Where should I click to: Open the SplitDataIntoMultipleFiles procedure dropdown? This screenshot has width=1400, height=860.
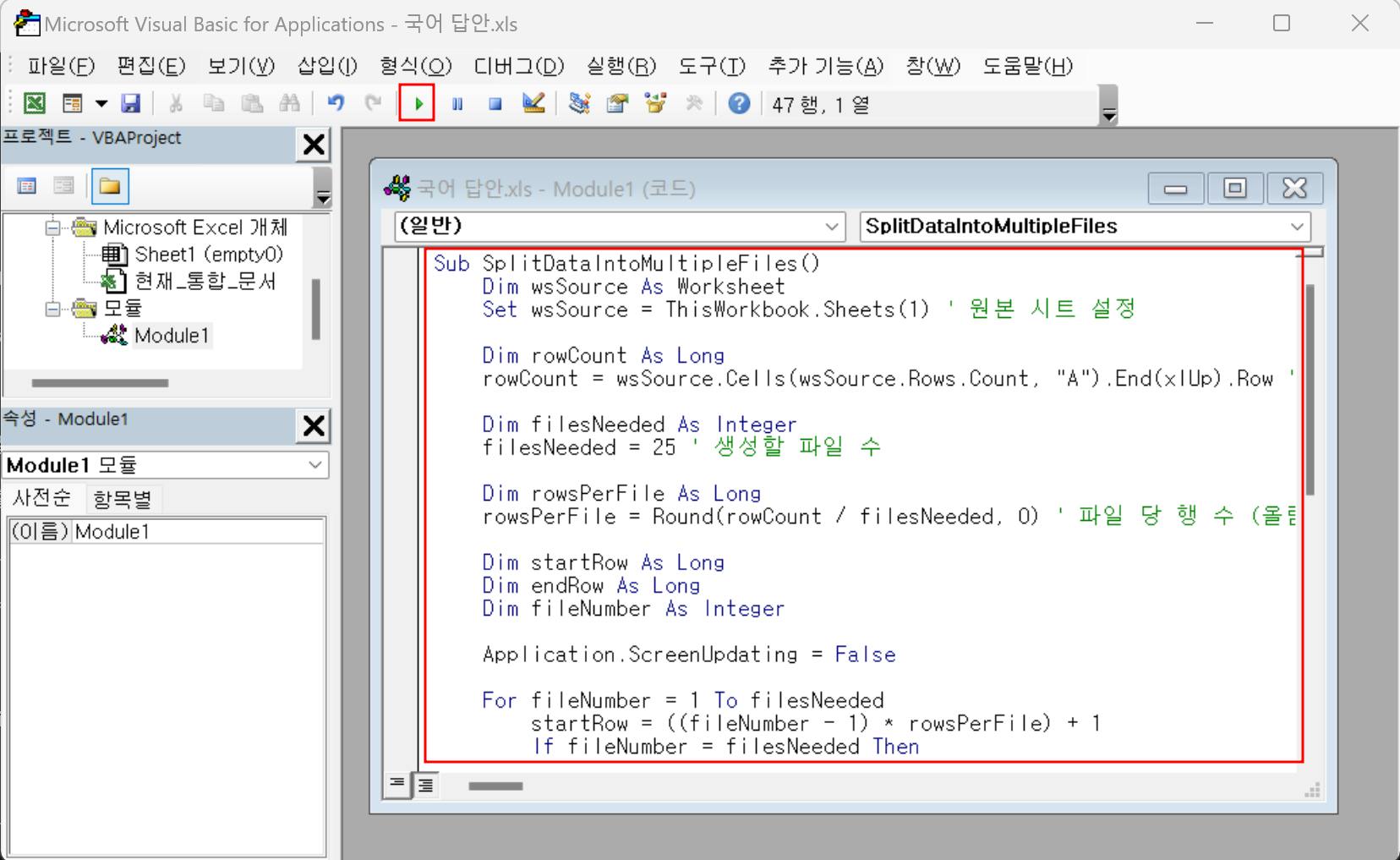pyautogui.click(x=1086, y=227)
